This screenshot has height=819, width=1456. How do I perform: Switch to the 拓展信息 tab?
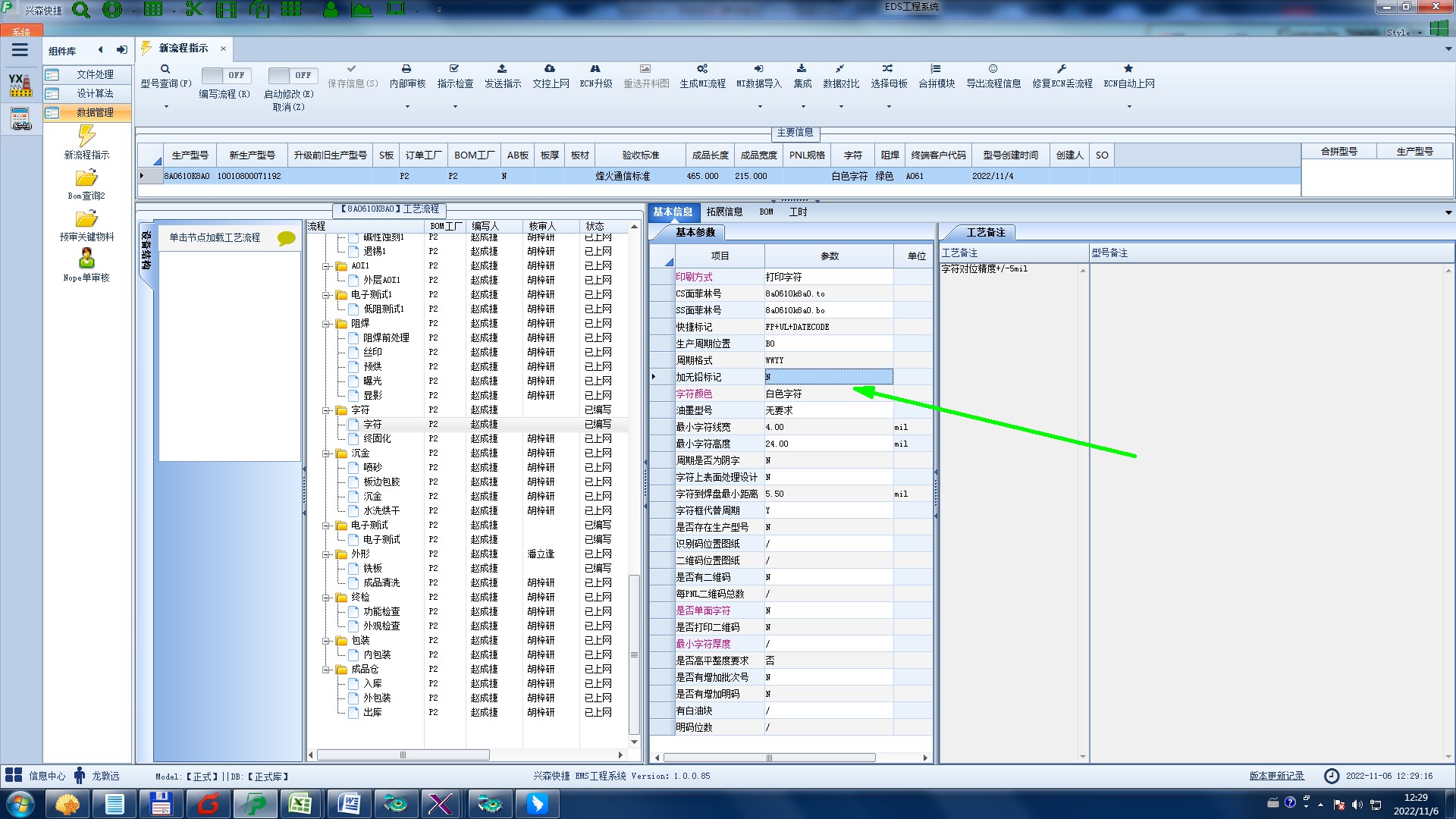coord(724,212)
